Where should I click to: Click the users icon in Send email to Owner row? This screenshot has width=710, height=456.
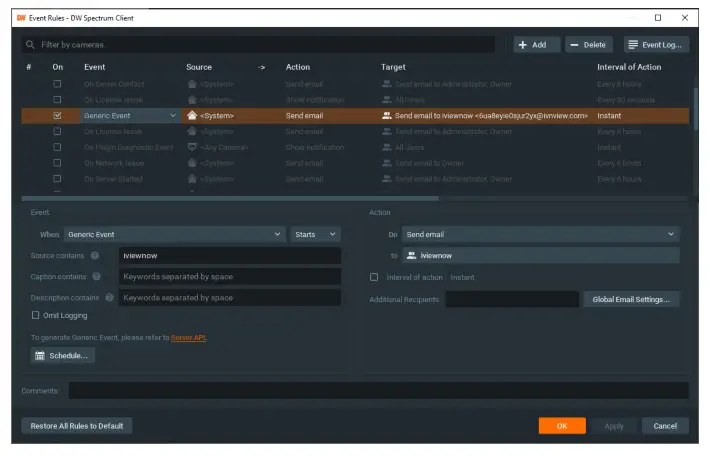coord(387,163)
